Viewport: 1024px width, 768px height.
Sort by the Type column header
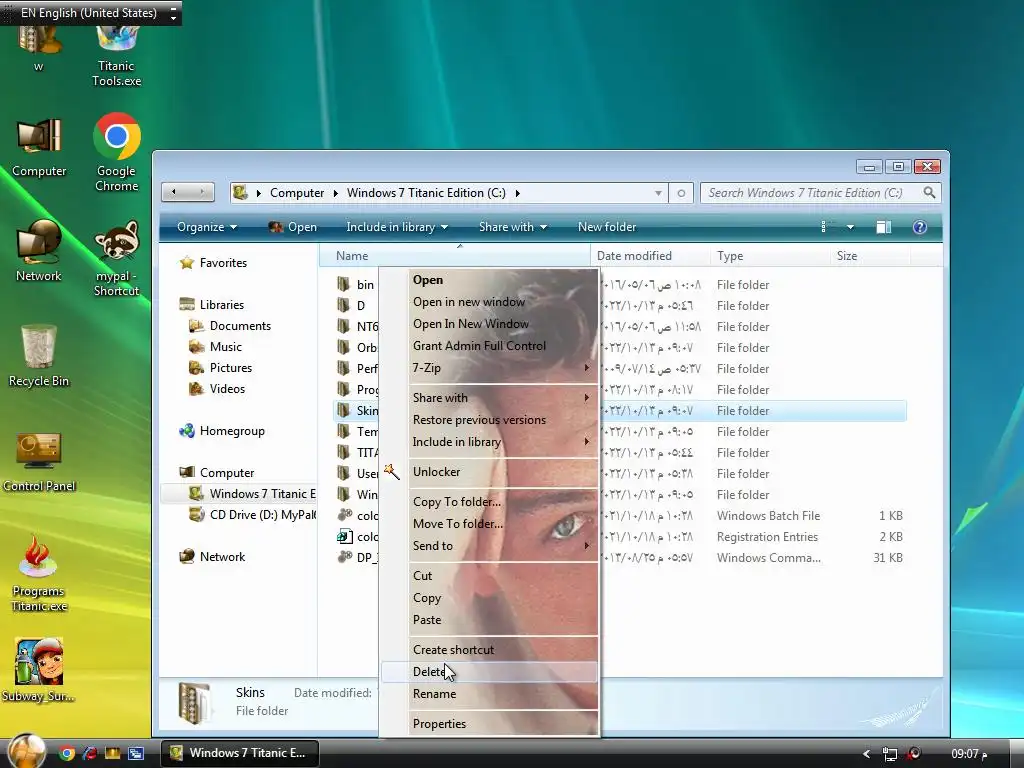[770, 255]
